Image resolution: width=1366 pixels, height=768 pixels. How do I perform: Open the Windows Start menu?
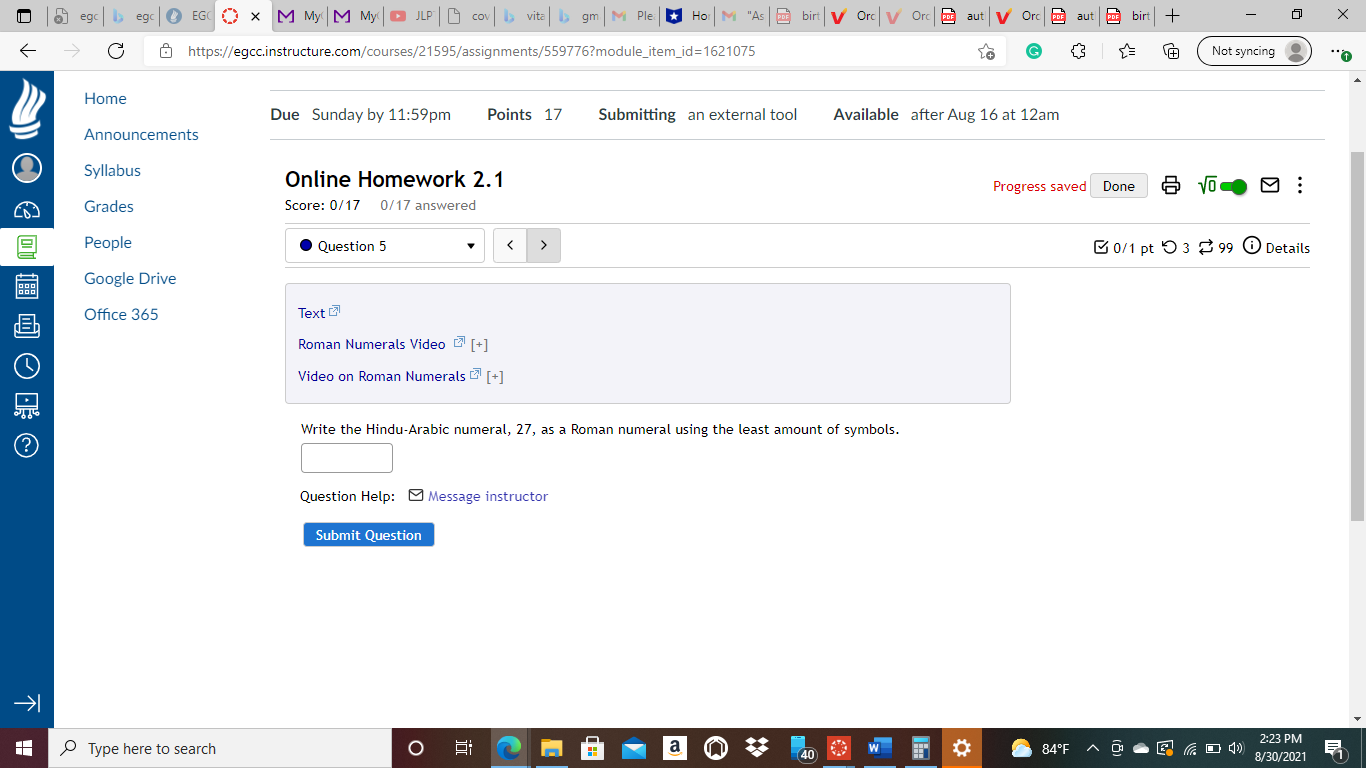tap(24, 748)
